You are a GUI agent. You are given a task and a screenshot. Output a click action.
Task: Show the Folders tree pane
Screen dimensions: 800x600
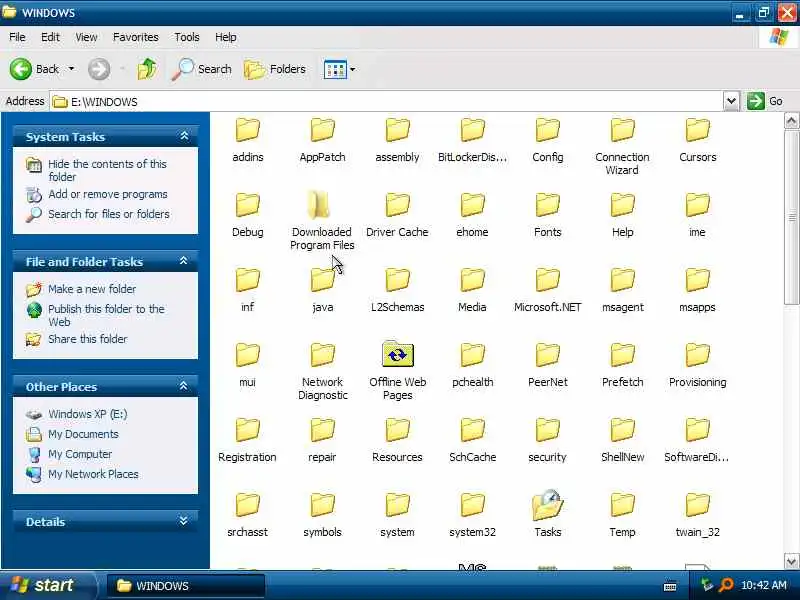(275, 69)
